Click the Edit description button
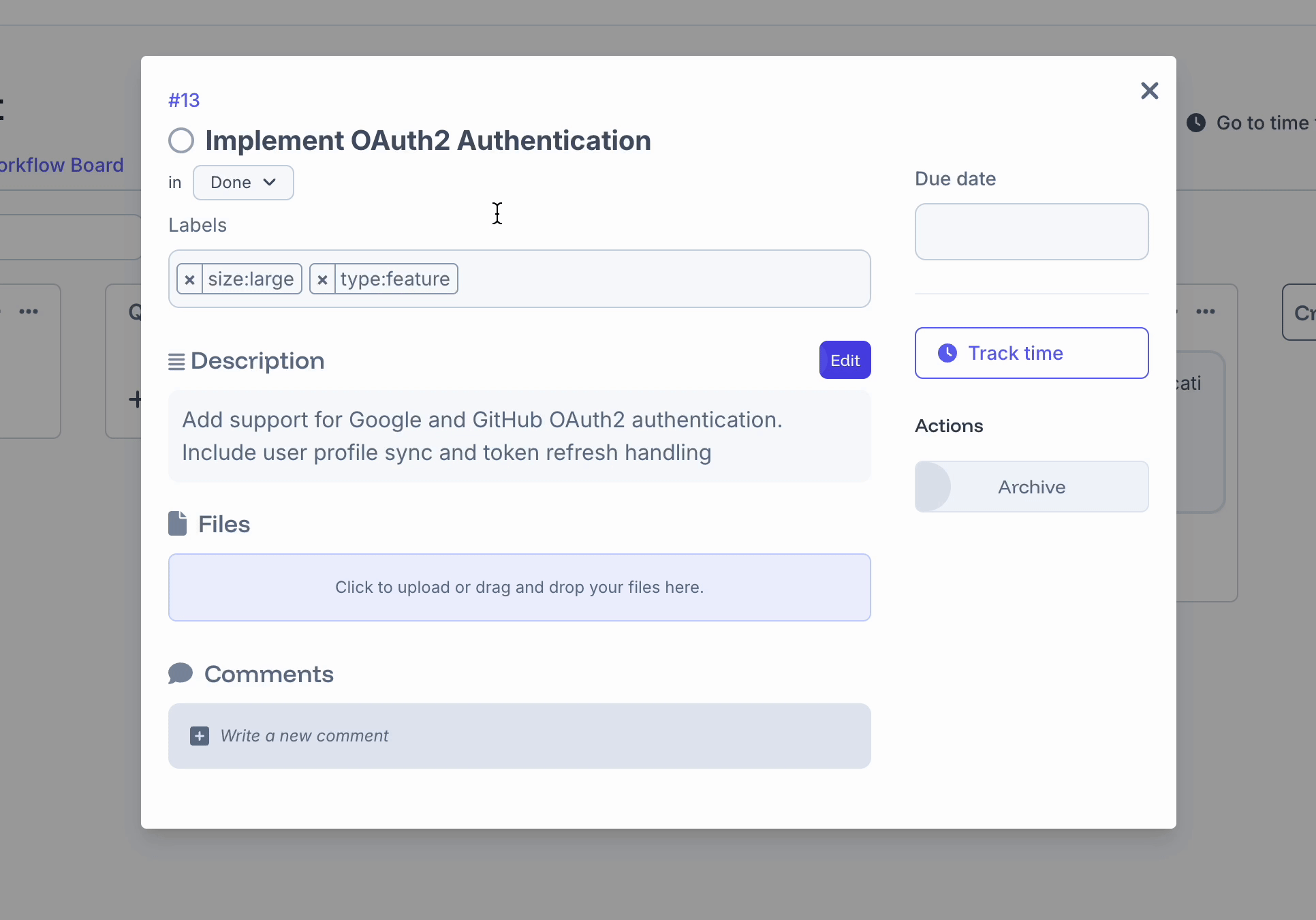1316x920 pixels. tap(845, 360)
